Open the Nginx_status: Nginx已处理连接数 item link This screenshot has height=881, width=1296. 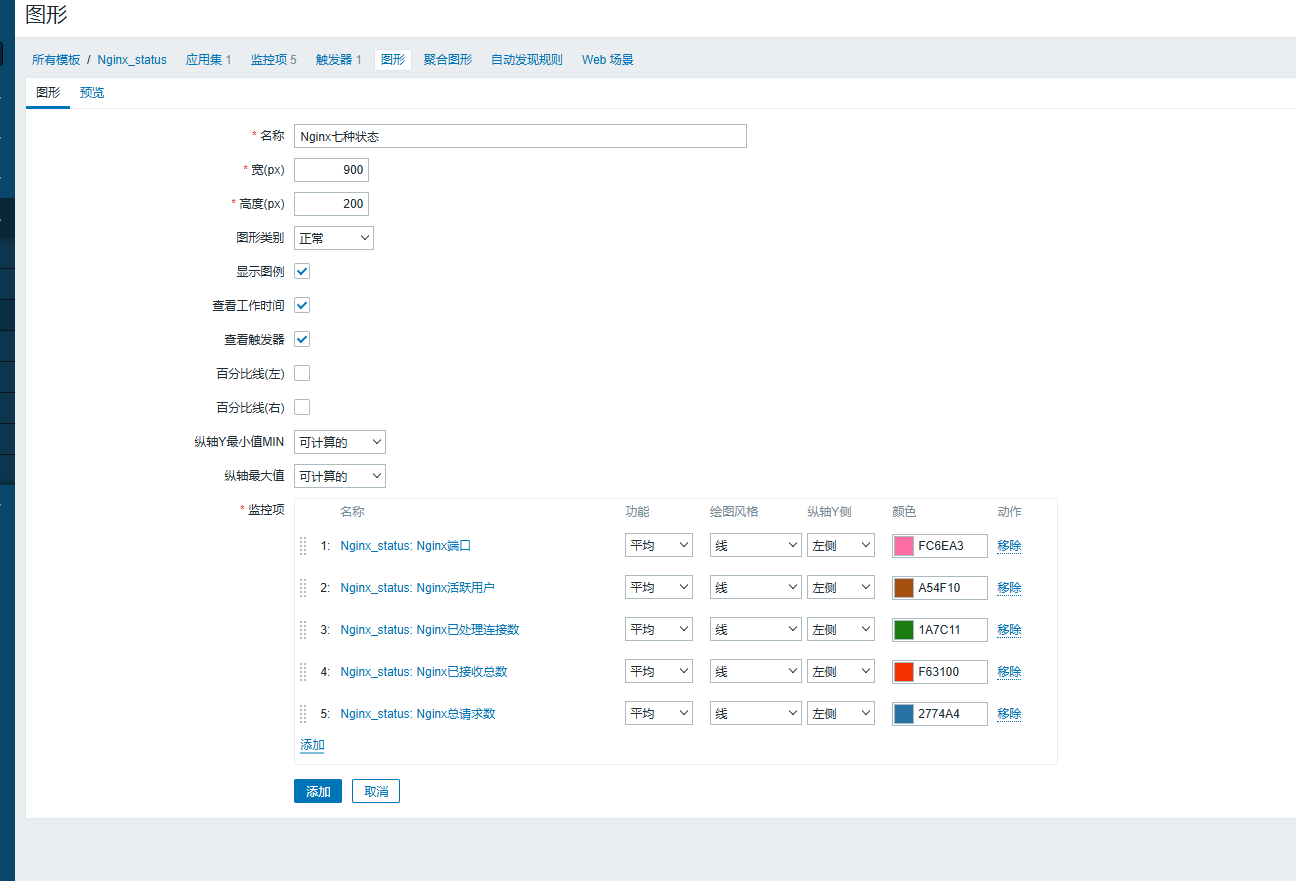tap(430, 630)
